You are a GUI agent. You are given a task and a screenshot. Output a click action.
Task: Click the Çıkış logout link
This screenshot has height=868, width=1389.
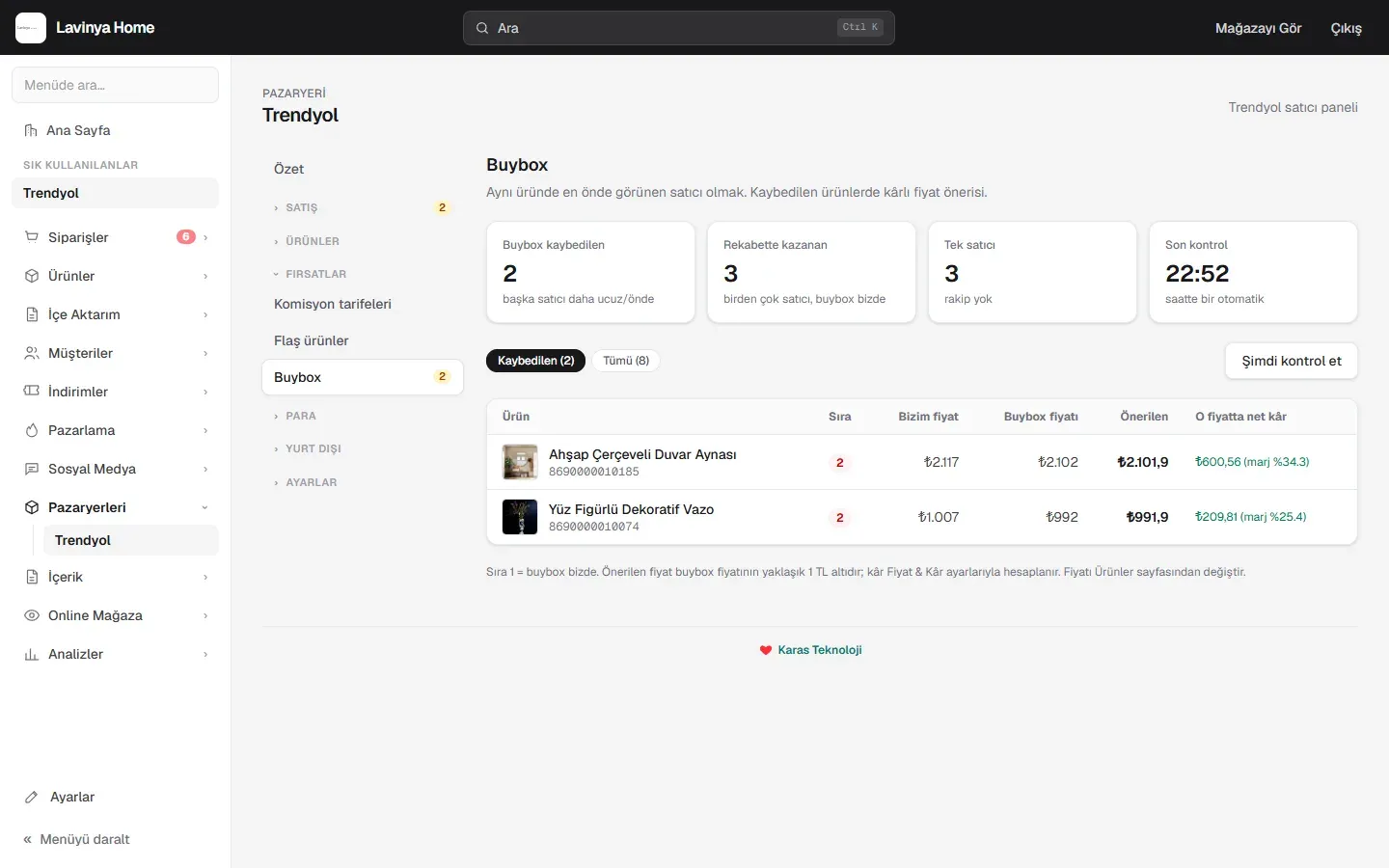(1347, 28)
